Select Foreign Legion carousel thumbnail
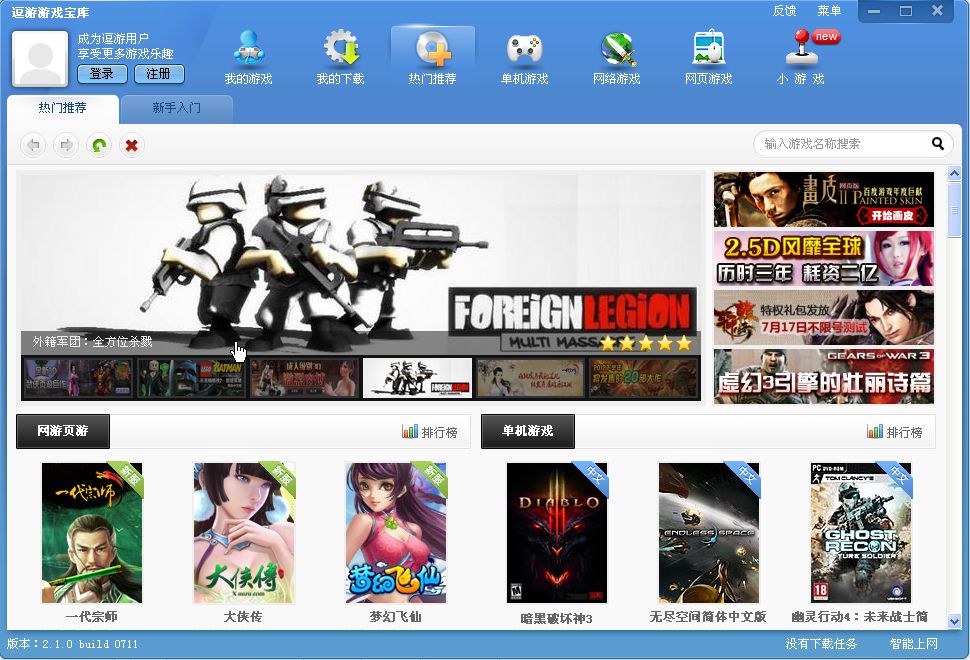 point(418,378)
